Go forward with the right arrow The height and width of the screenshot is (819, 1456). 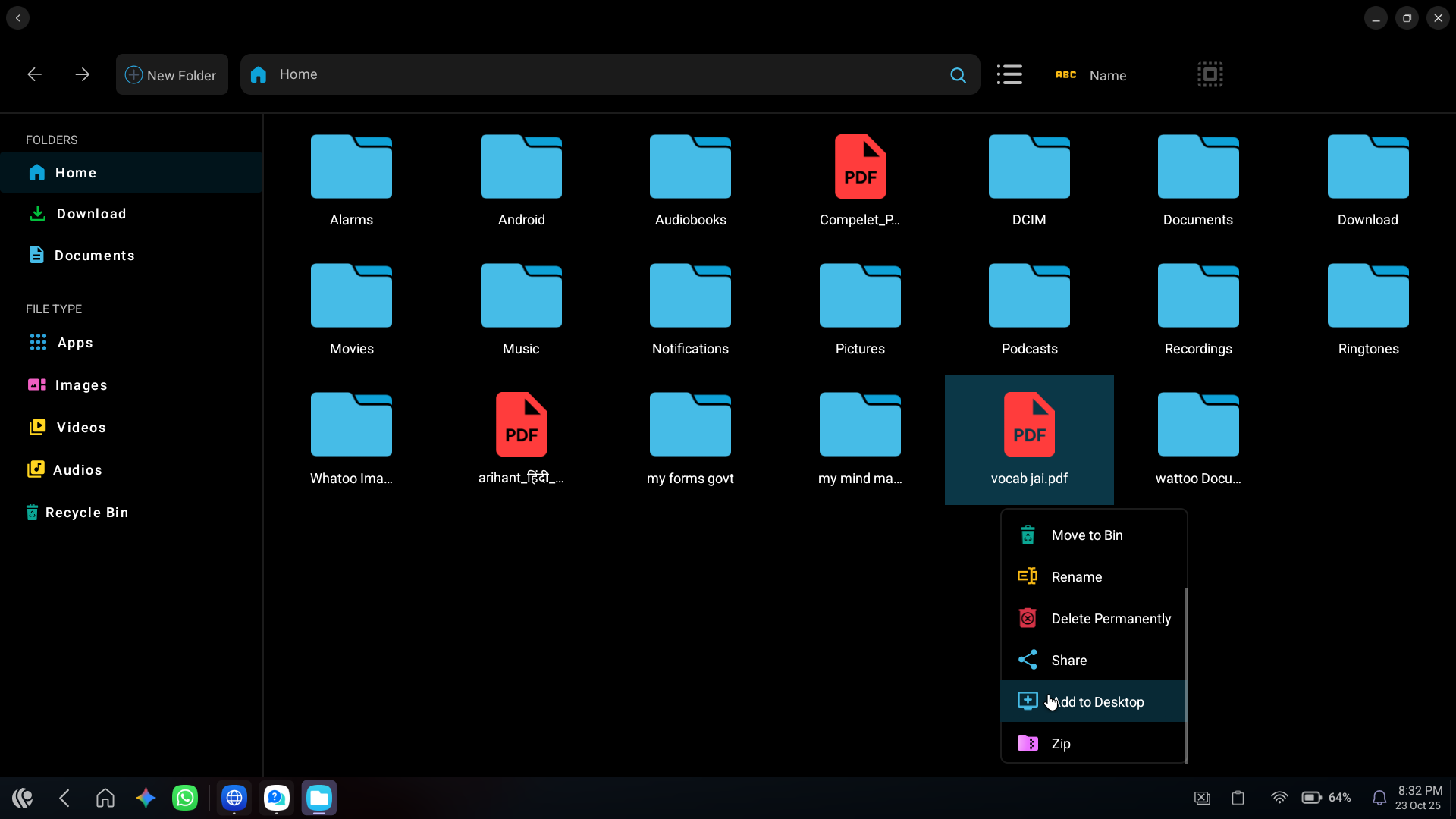(83, 74)
